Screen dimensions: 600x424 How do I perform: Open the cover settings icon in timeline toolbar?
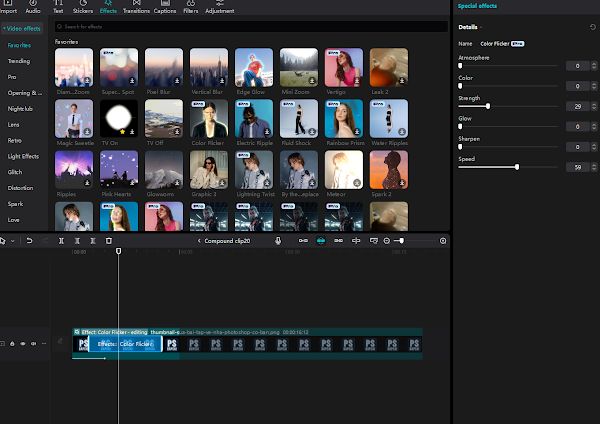(x=373, y=241)
